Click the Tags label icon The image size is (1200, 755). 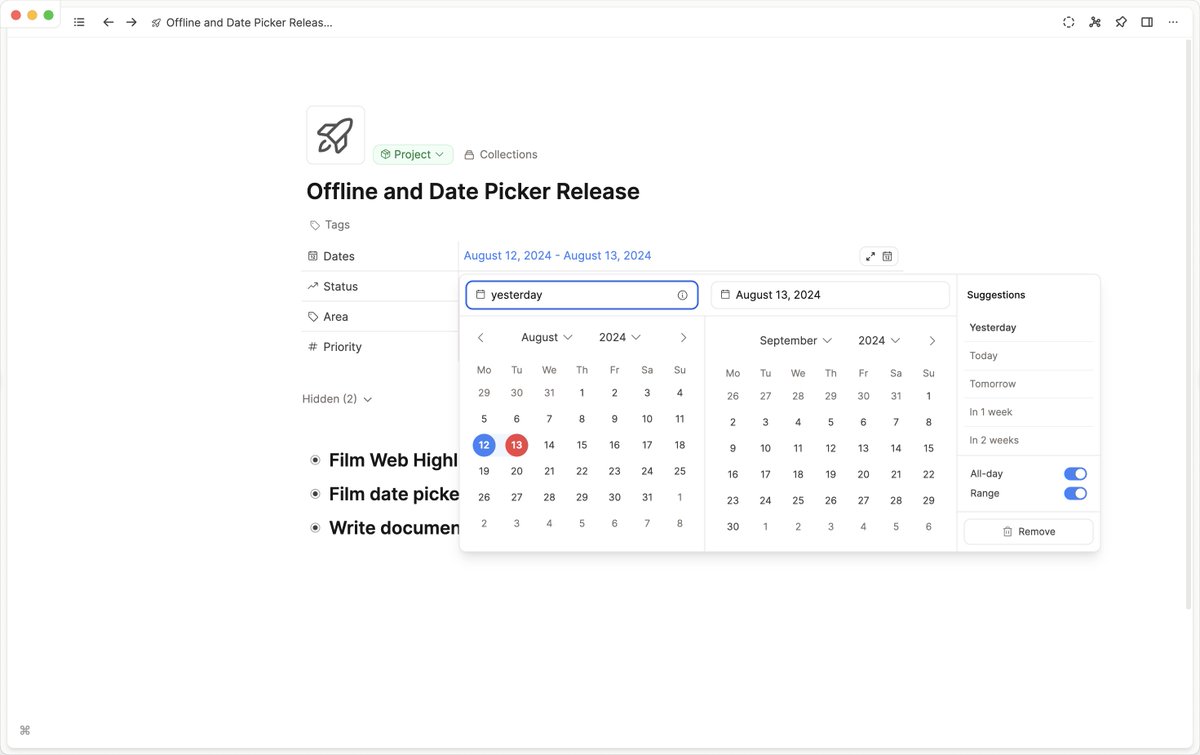(315, 225)
